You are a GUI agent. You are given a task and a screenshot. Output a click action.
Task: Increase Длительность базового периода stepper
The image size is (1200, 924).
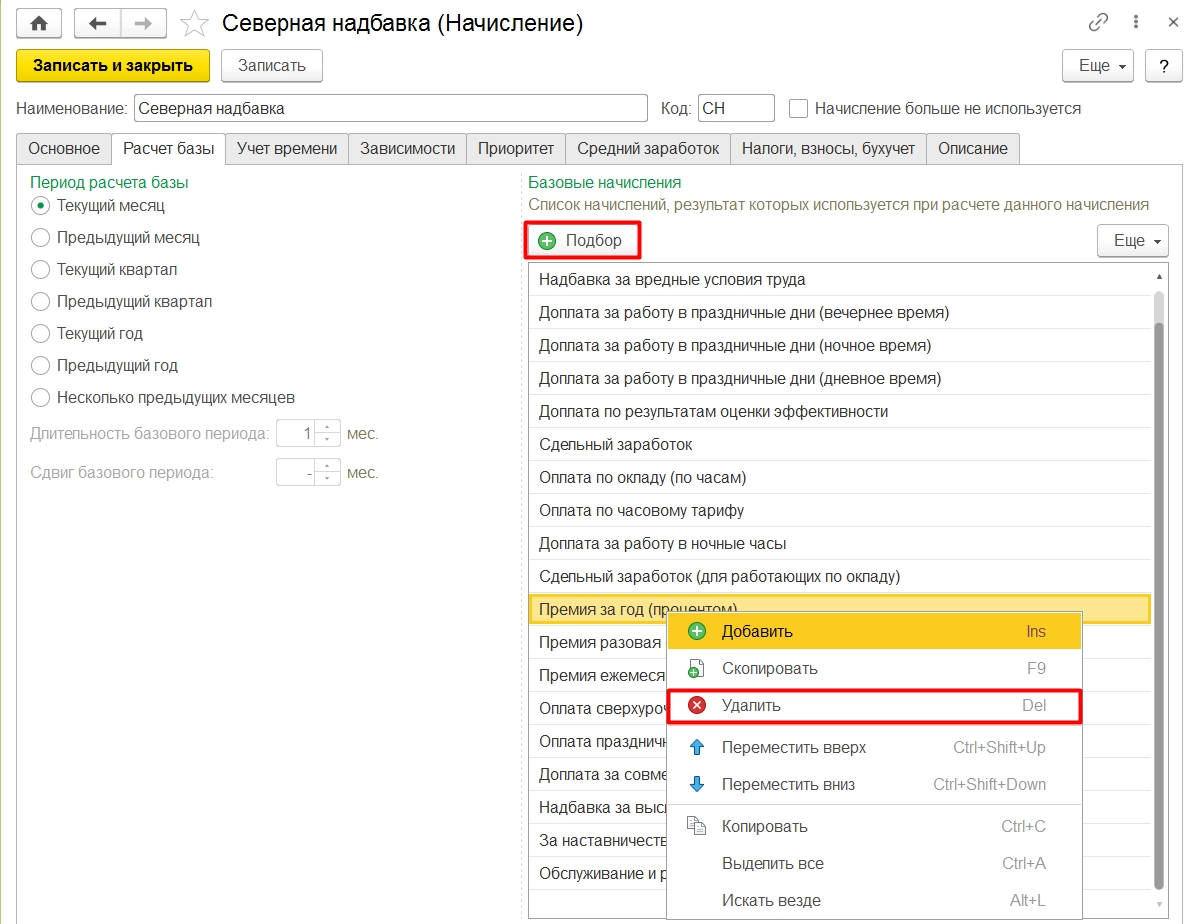[328, 428]
